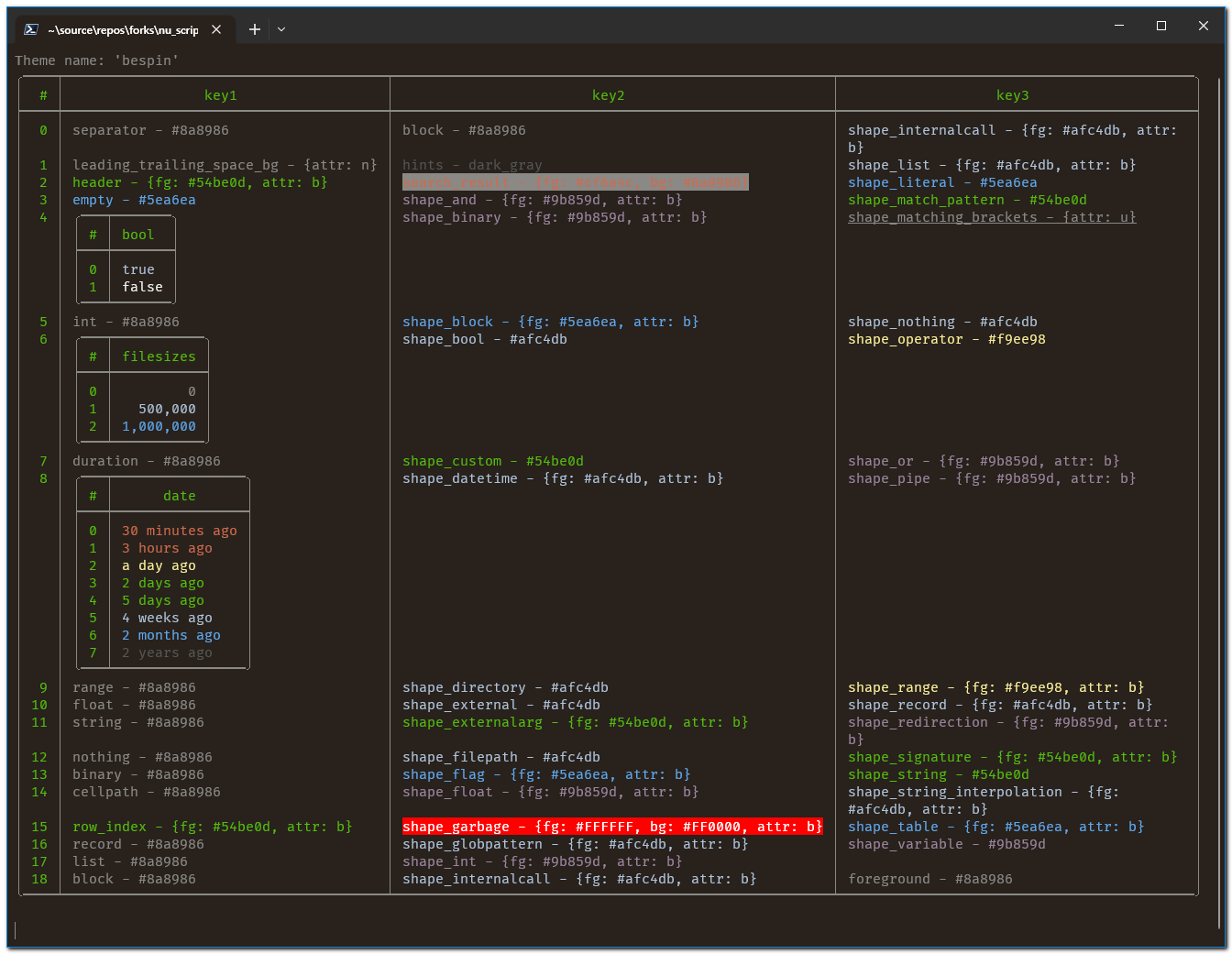
Task: Click the "shape_literal - #5ea6ea" text
Action: point(943,182)
